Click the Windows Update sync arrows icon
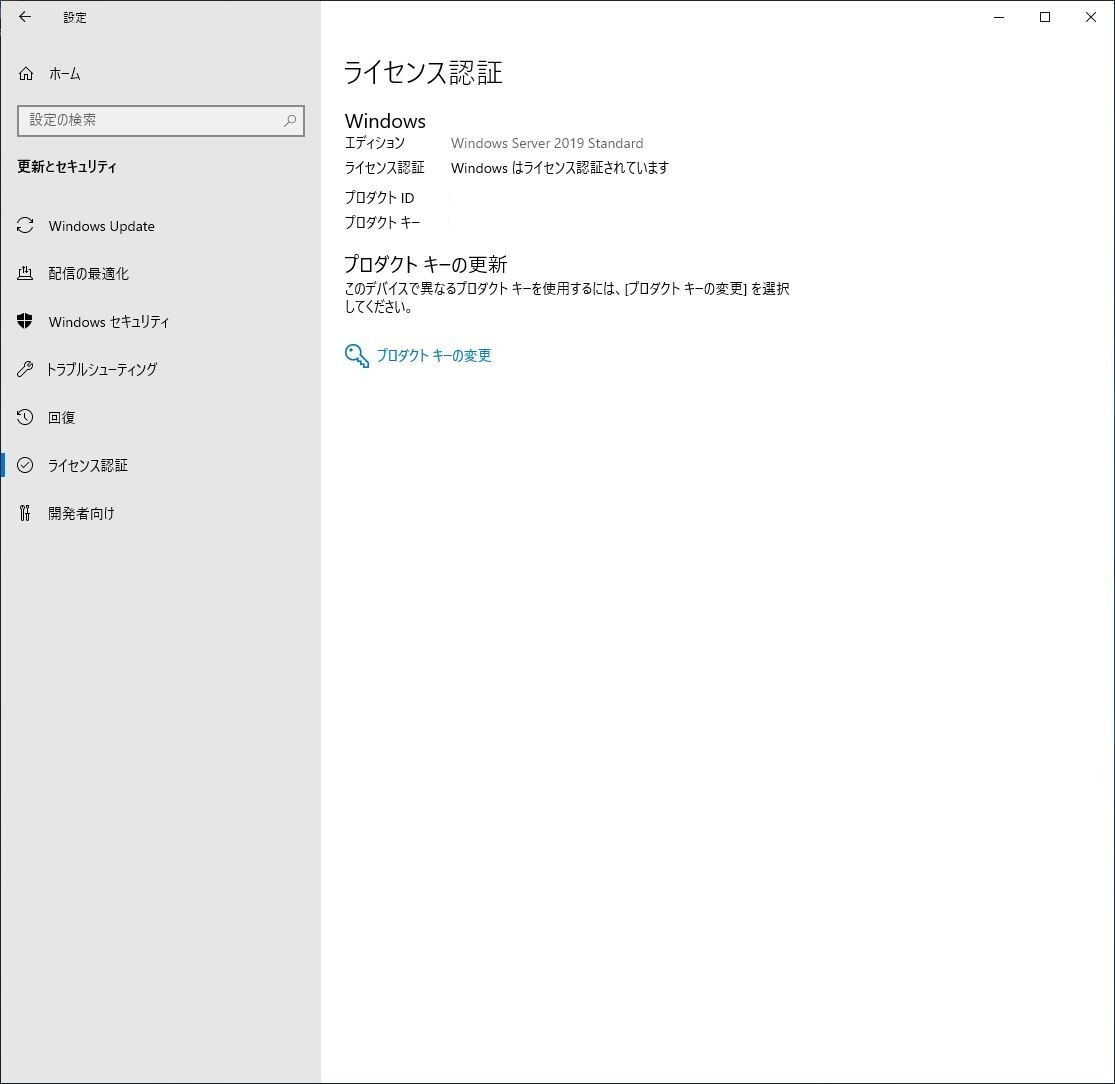This screenshot has width=1115, height=1084. click(x=26, y=226)
